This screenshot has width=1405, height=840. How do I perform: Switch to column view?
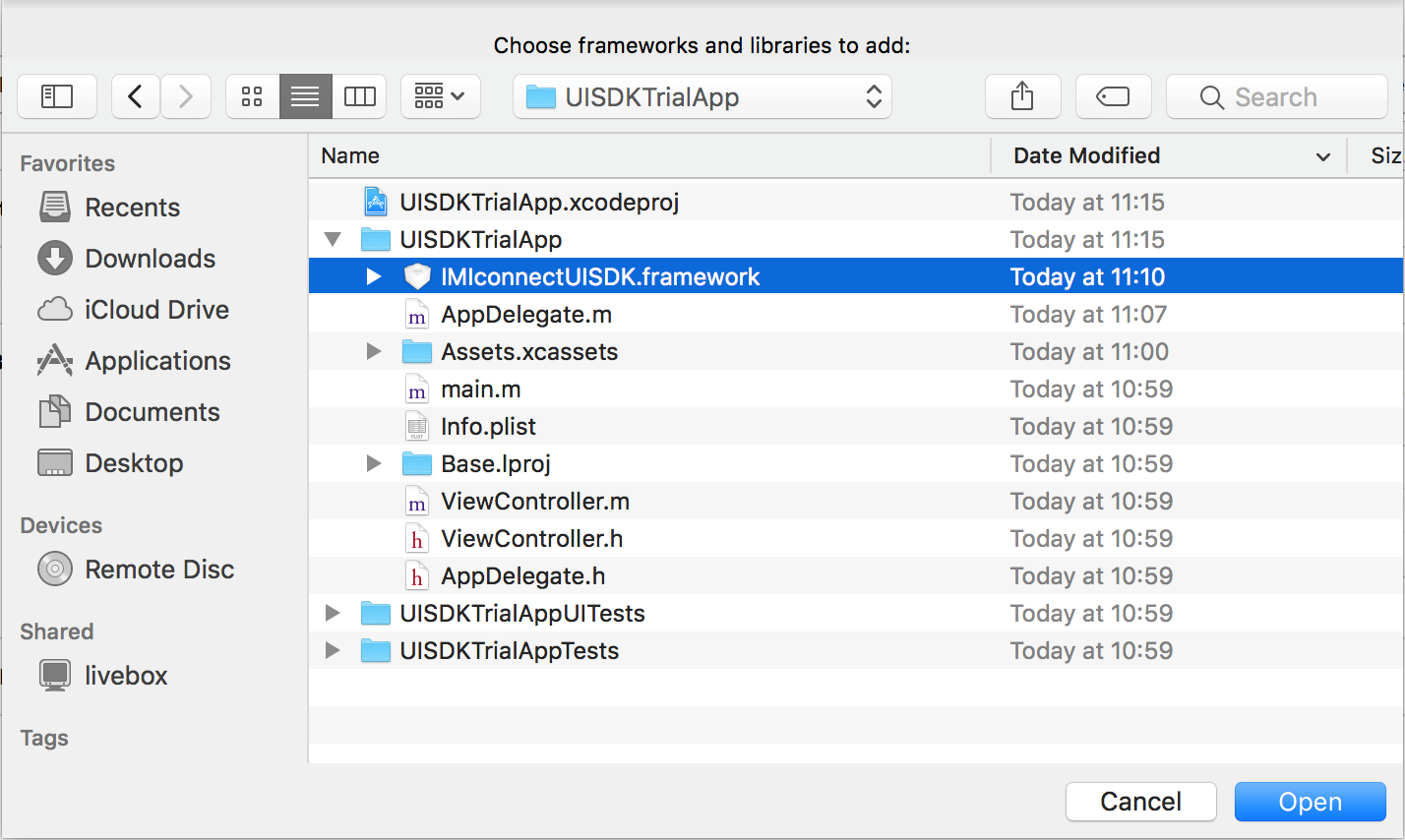359,96
